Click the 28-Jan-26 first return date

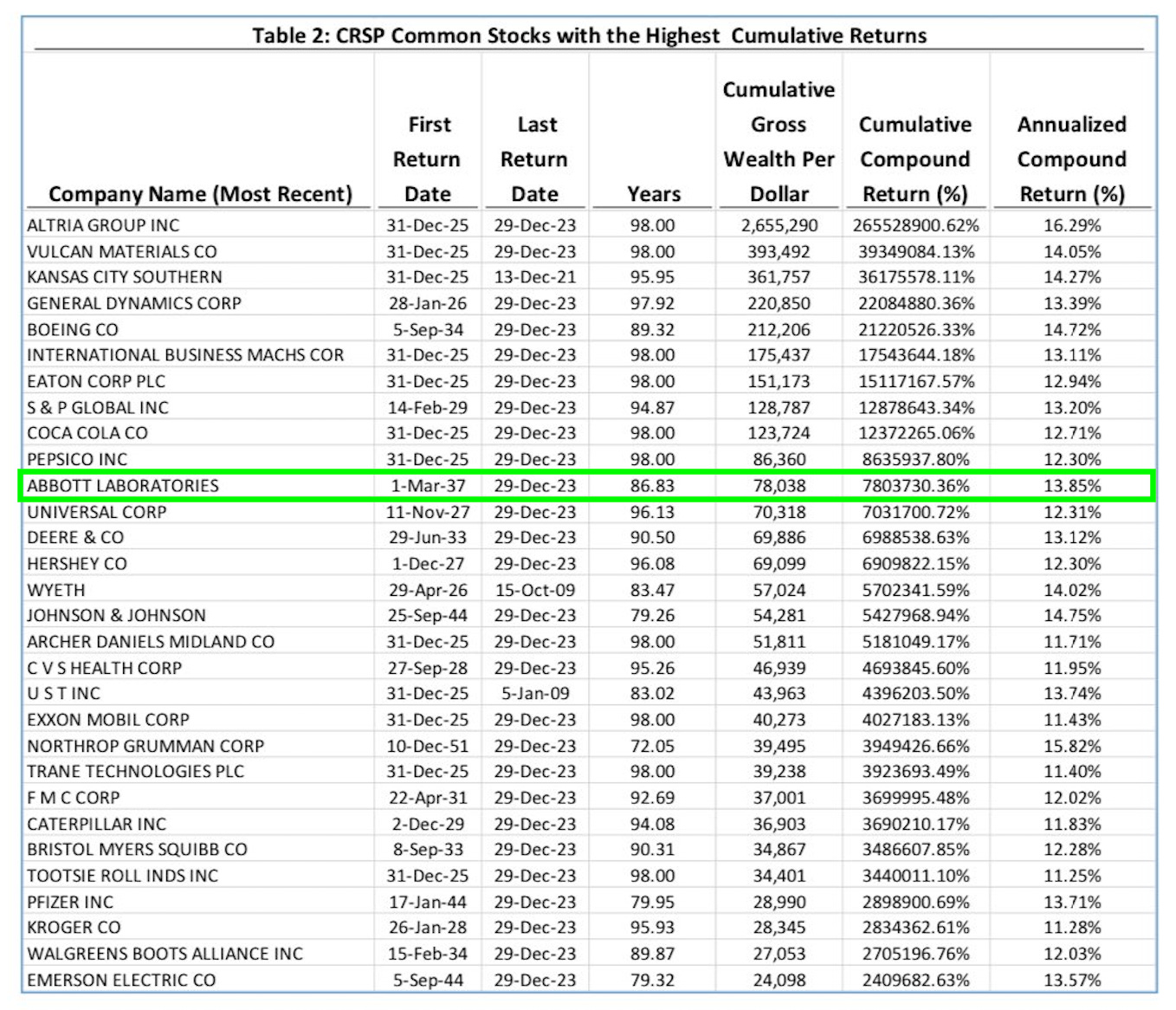(x=428, y=303)
